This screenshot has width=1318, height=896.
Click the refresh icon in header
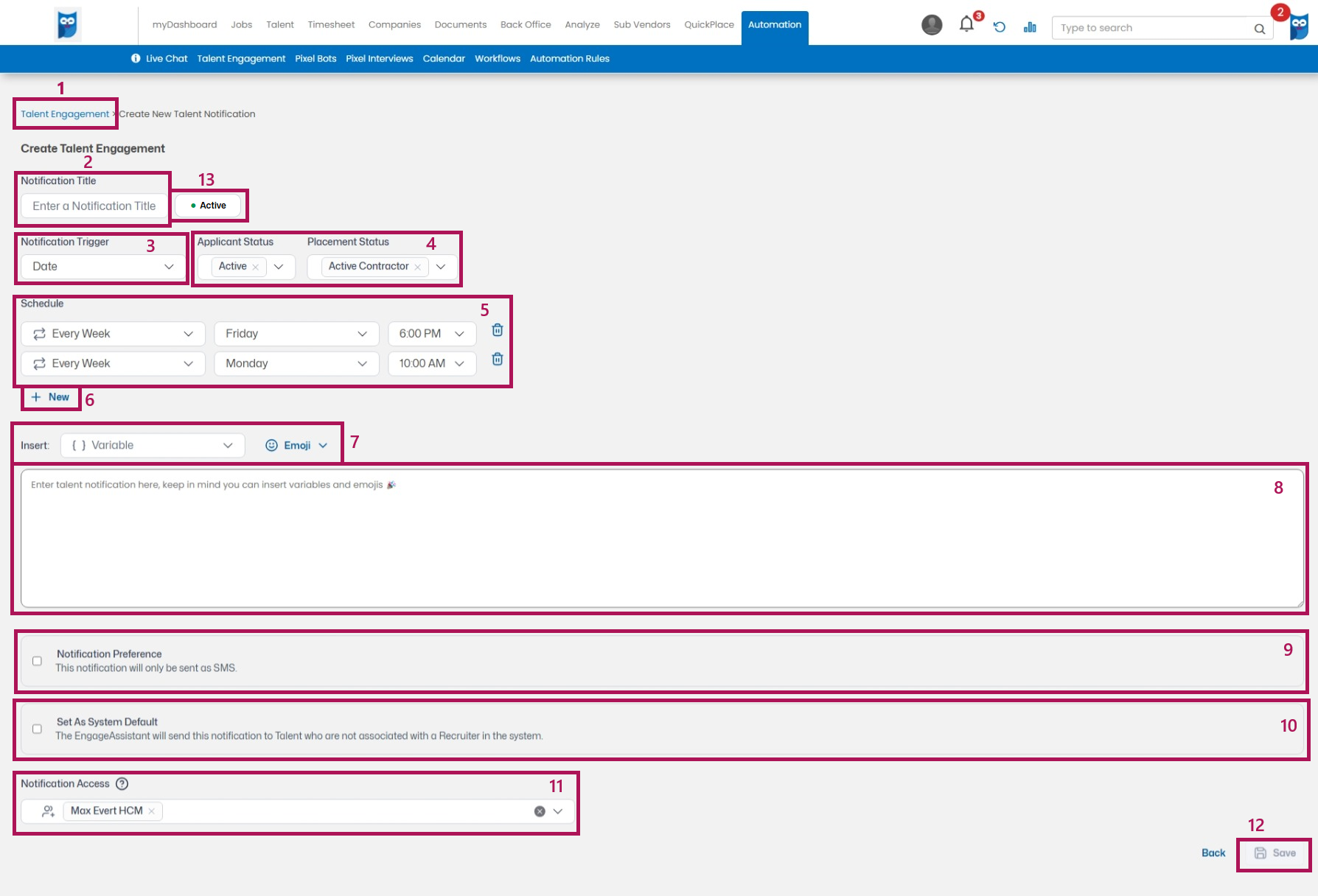click(x=1000, y=27)
